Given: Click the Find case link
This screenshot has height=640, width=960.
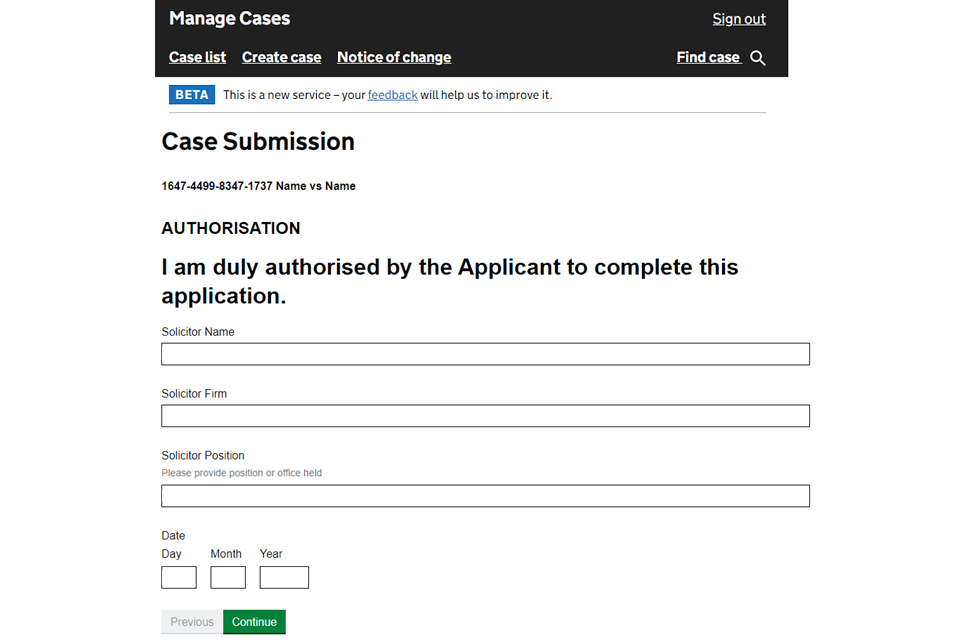Looking at the screenshot, I should tap(708, 57).
